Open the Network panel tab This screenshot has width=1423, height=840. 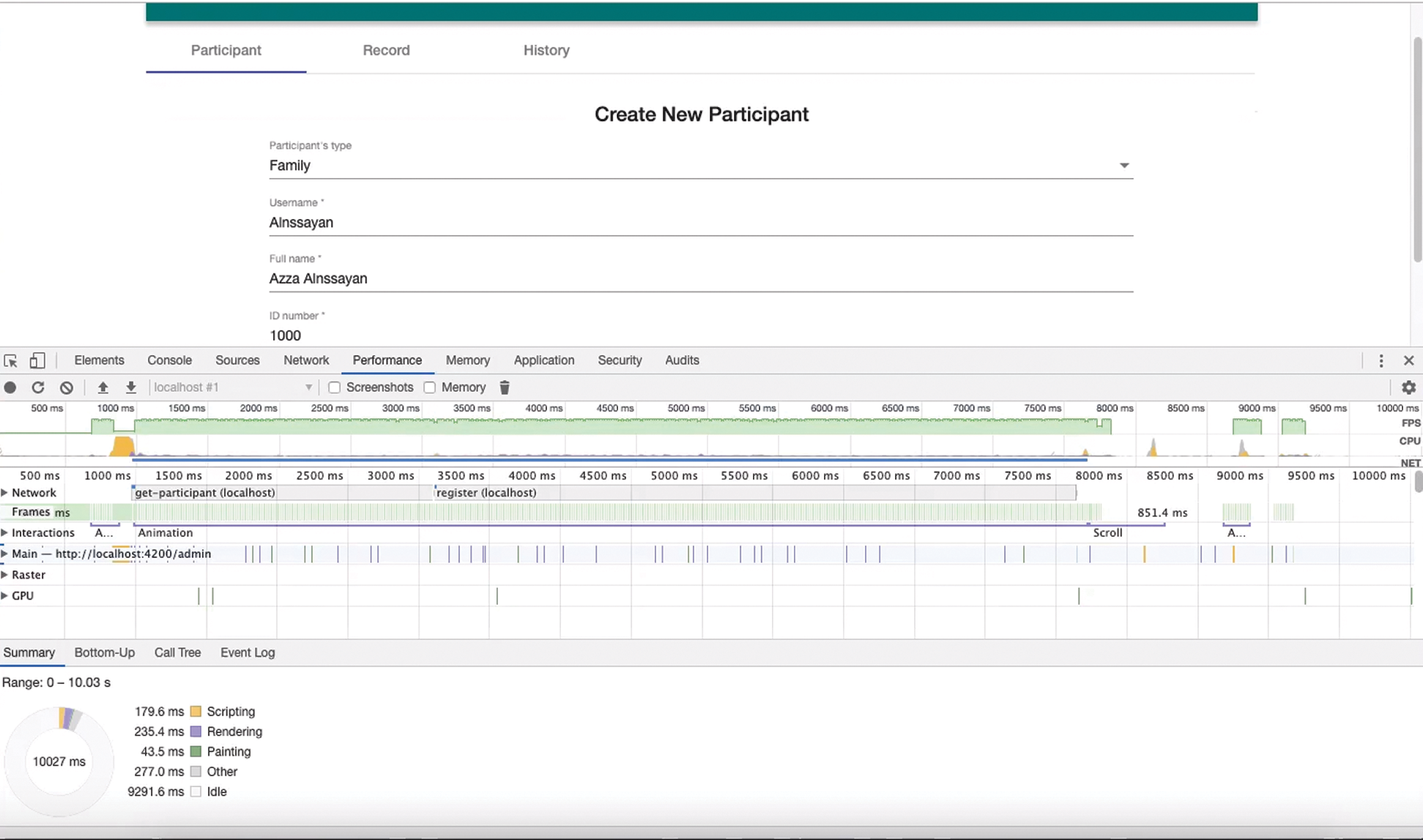306,360
